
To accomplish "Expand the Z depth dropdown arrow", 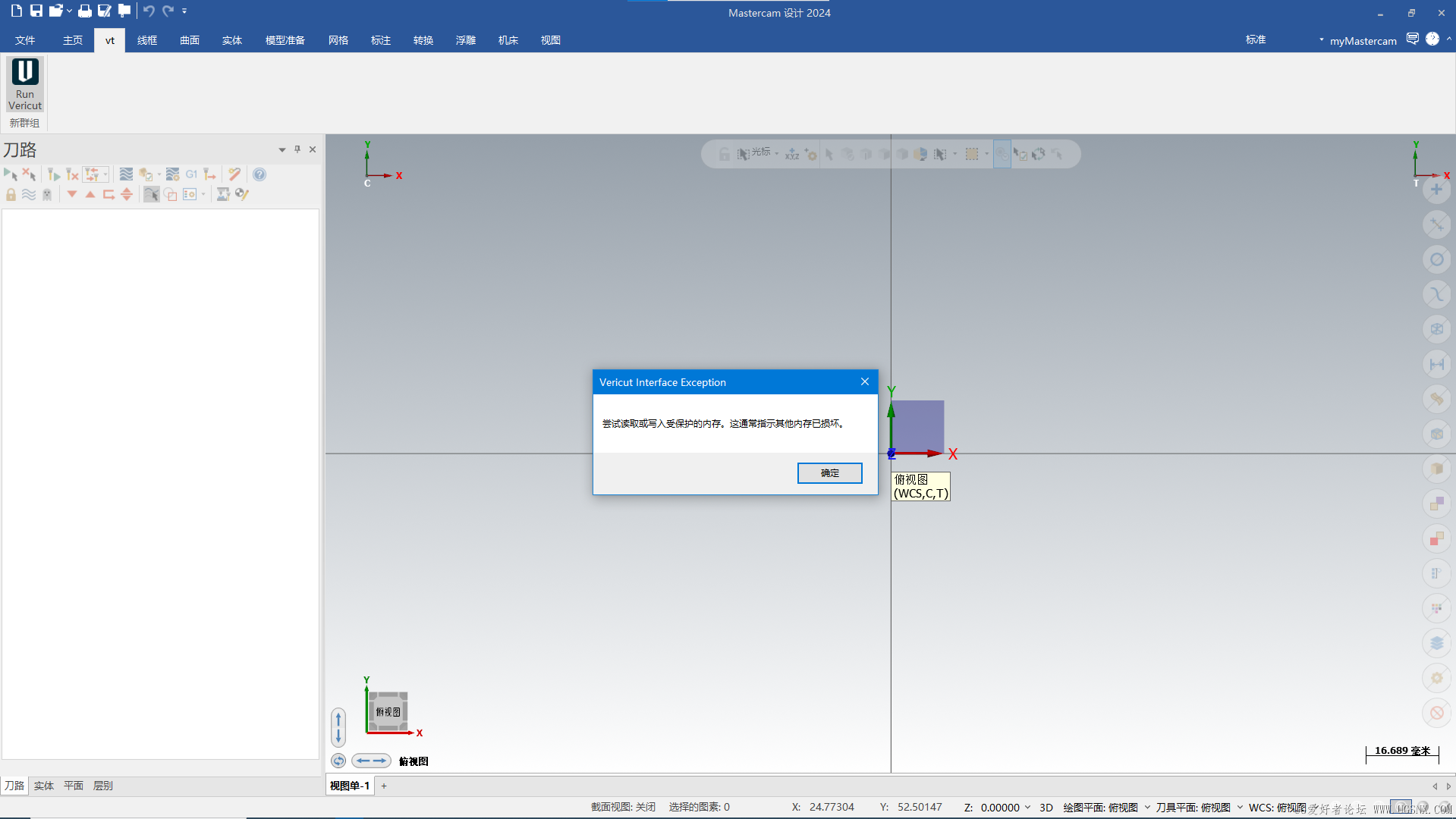I will [1027, 807].
